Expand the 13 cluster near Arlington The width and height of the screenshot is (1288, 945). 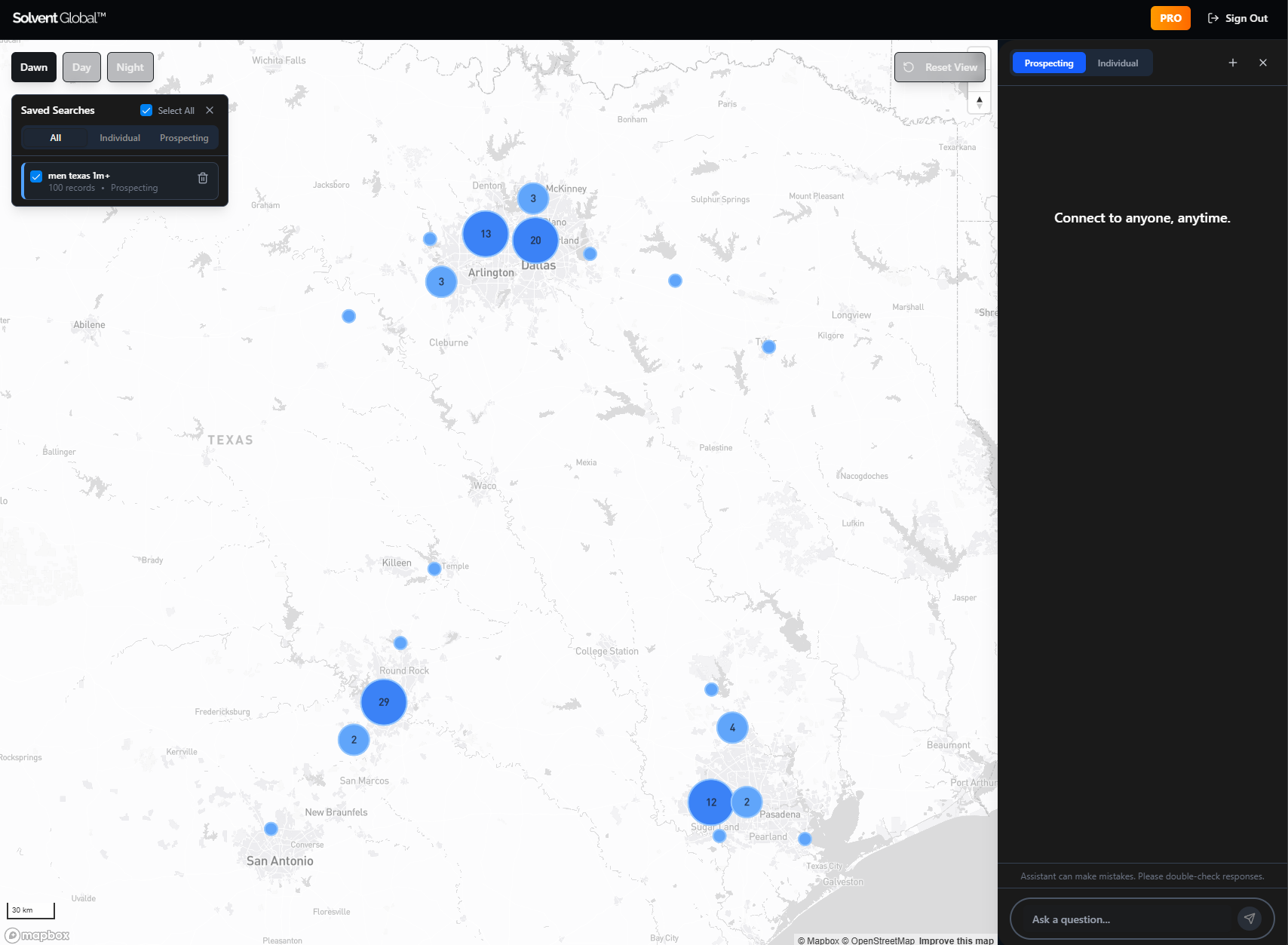point(486,234)
